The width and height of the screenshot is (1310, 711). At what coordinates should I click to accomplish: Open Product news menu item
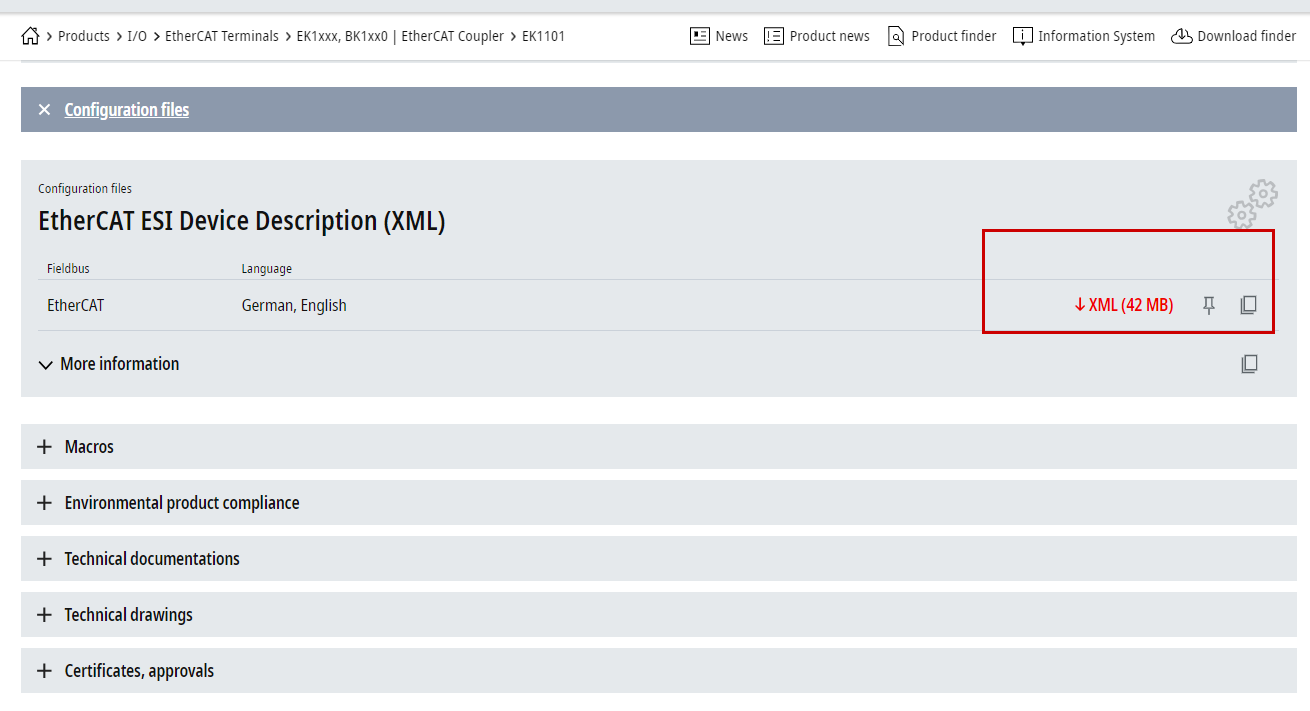pyautogui.click(x=829, y=36)
